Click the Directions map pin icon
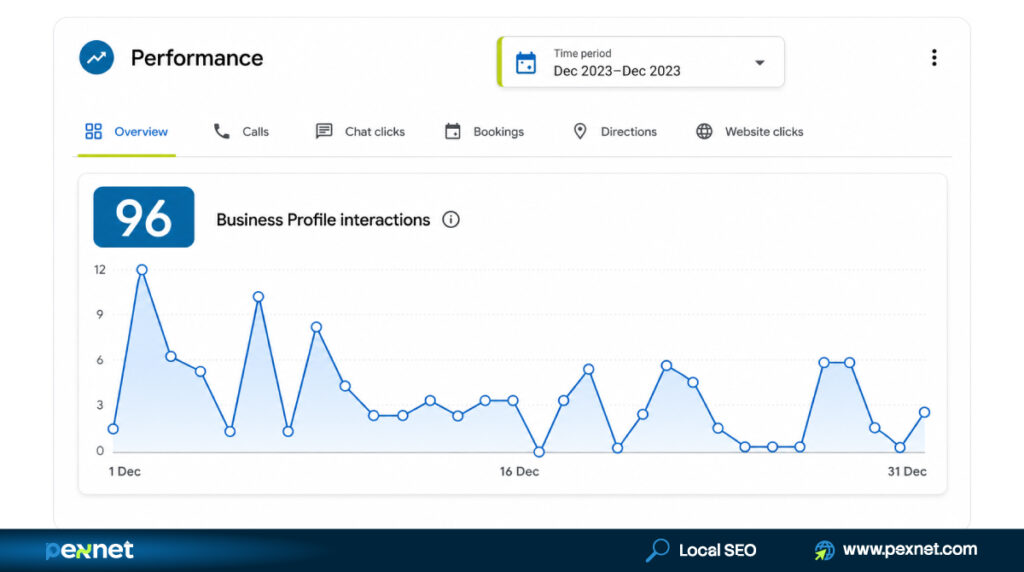The image size is (1024, 572). [x=580, y=131]
